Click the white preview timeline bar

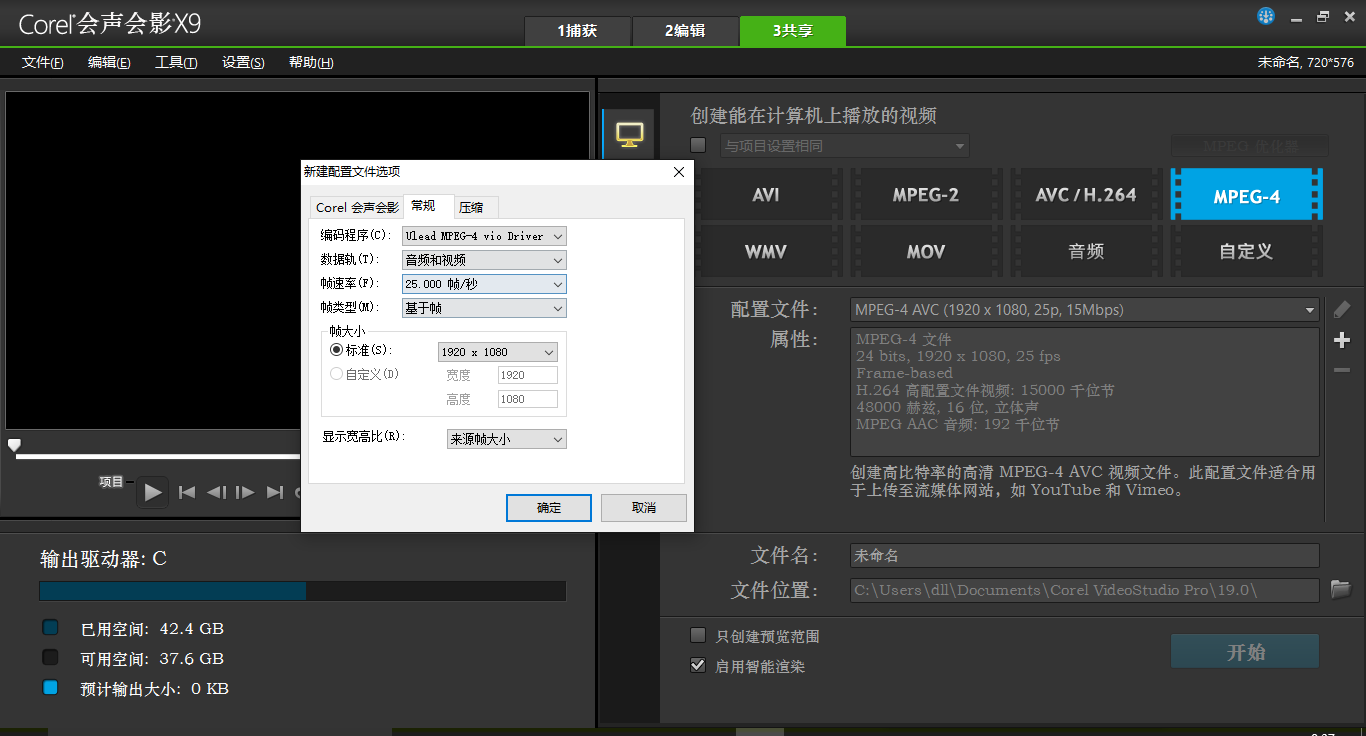pyautogui.click(x=157, y=457)
